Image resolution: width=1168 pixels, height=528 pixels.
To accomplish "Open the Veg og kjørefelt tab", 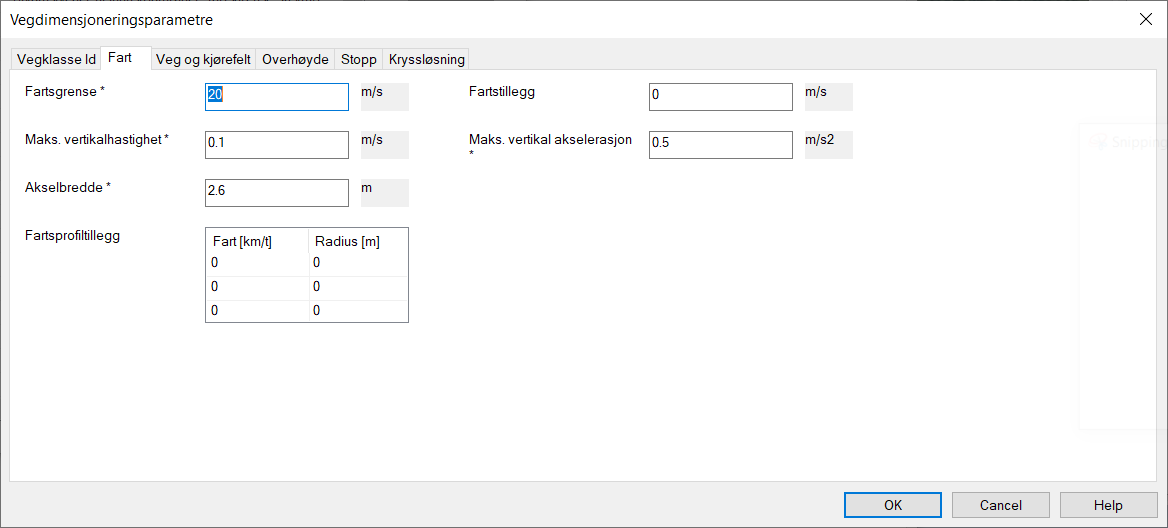I will coord(203,59).
